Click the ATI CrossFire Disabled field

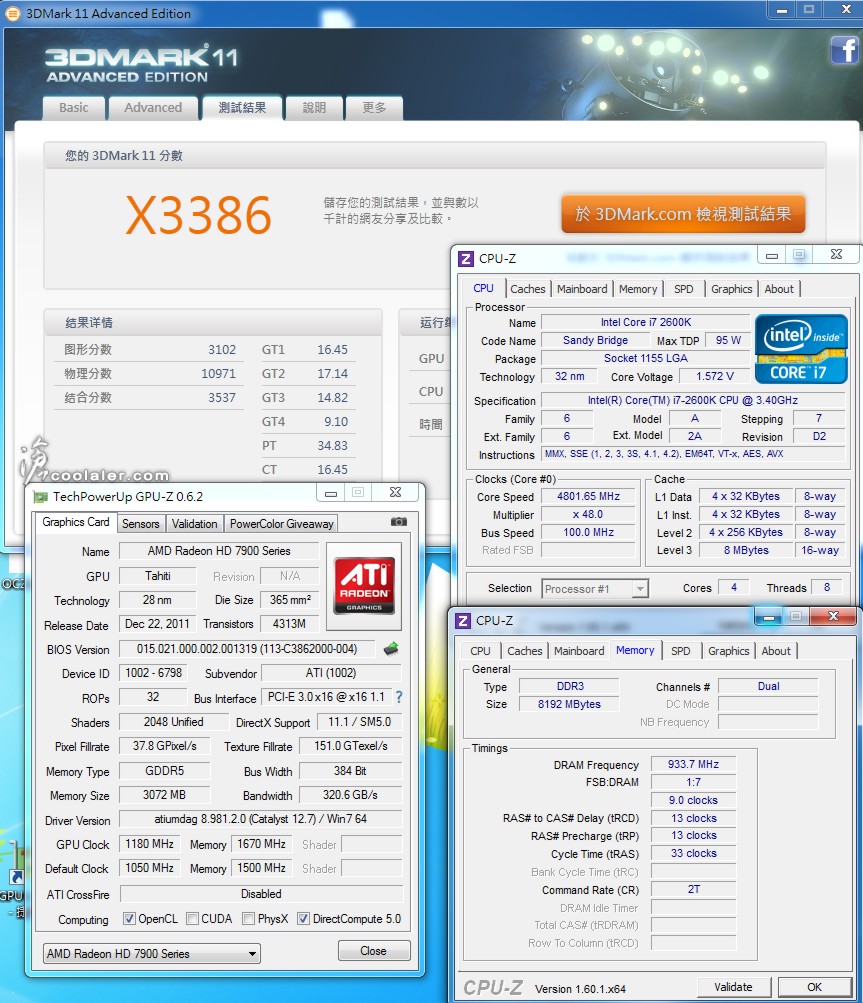(261, 894)
